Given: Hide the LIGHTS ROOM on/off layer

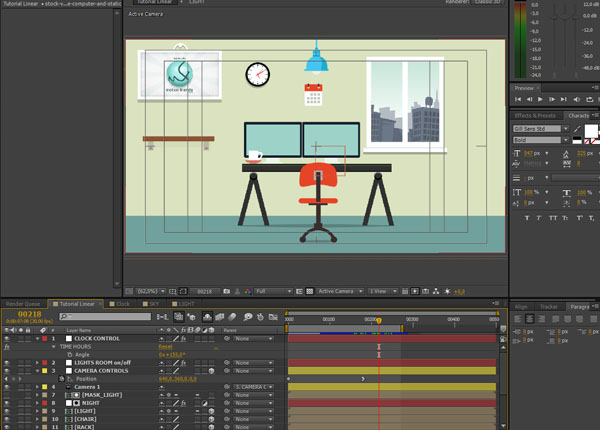Looking at the screenshot, I should (7, 363).
